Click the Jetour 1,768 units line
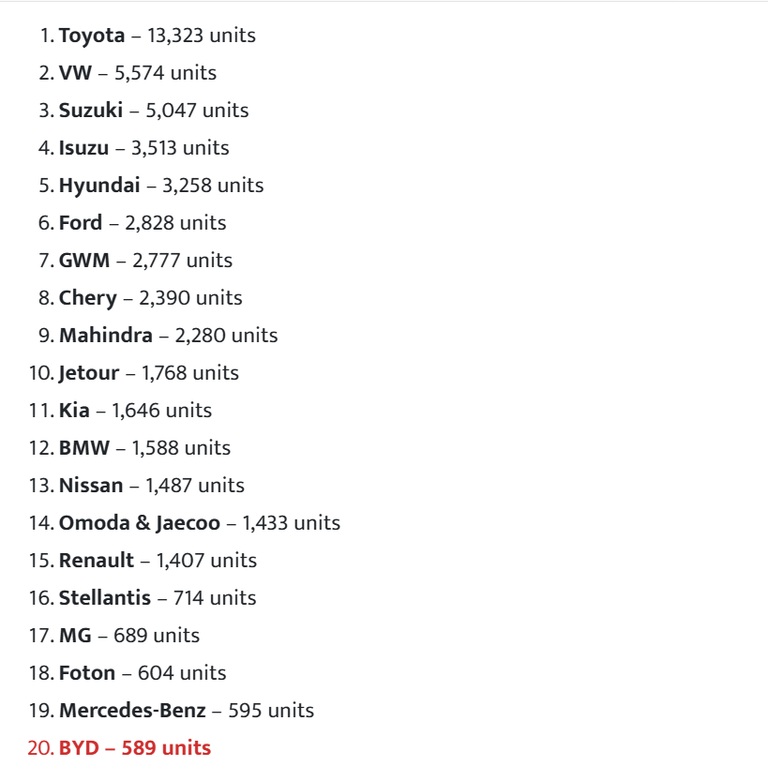The height and width of the screenshot is (765, 768). coord(149,373)
